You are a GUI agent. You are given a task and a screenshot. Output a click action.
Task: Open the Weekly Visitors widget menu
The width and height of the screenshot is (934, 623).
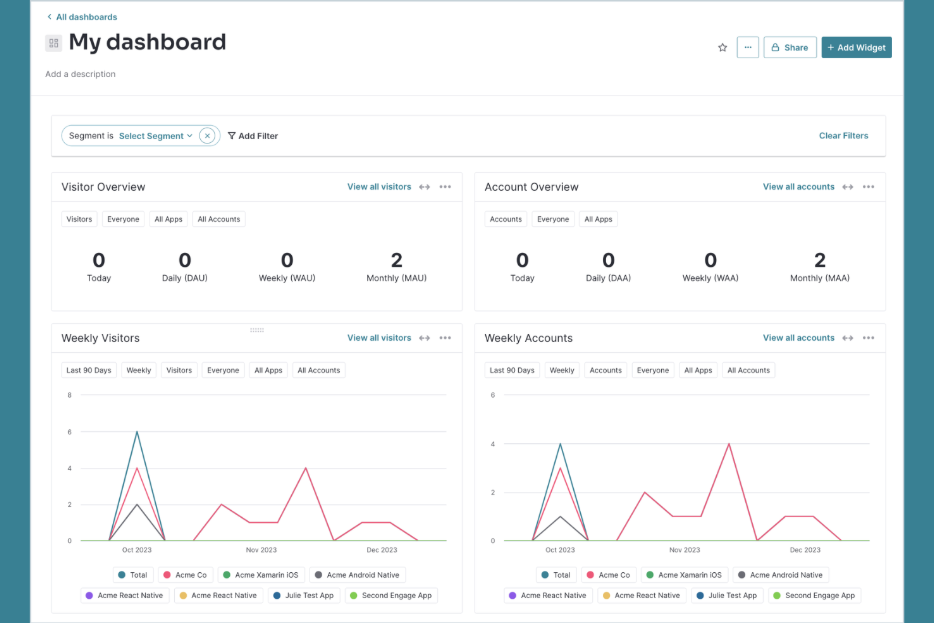point(444,338)
